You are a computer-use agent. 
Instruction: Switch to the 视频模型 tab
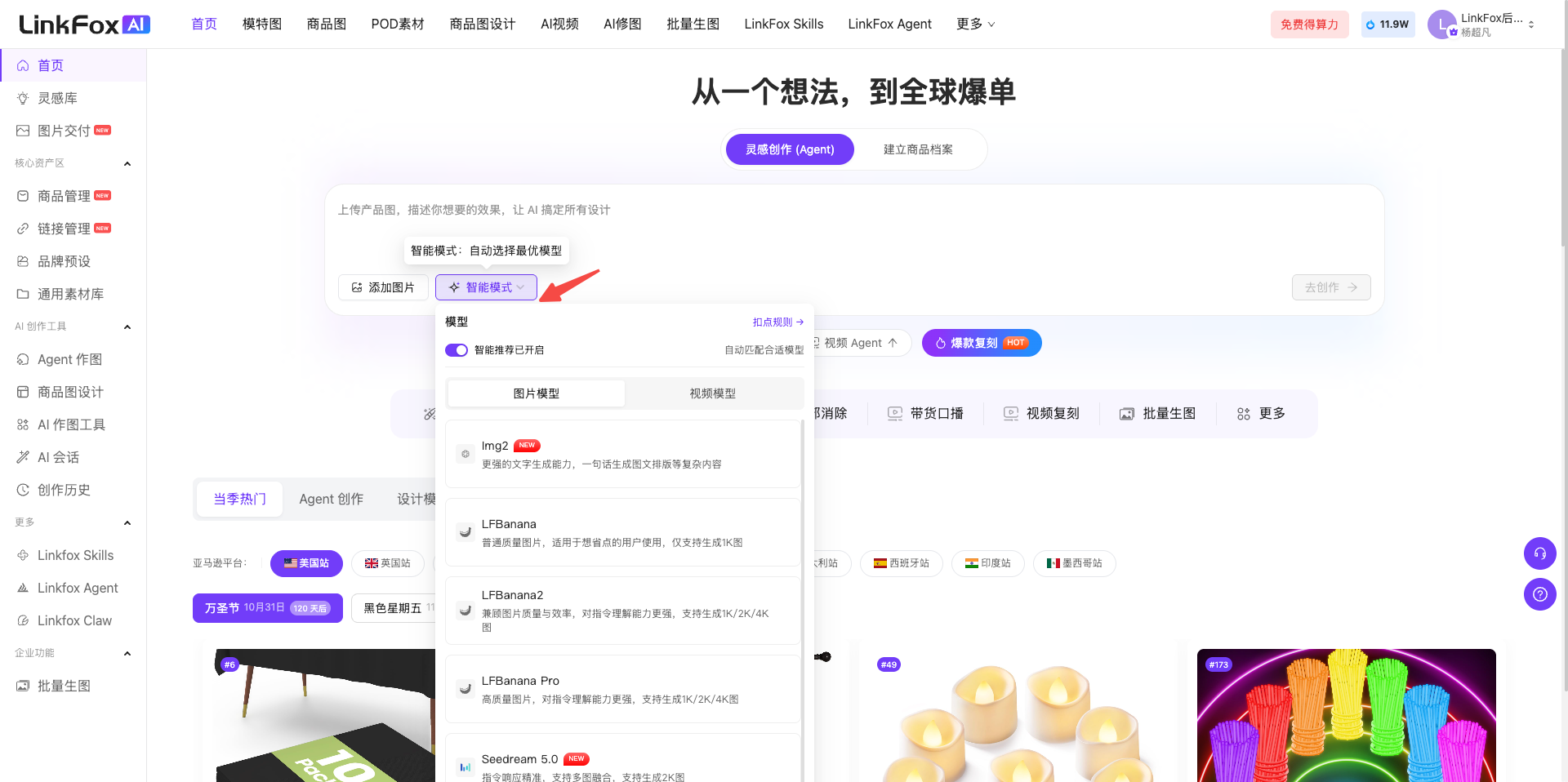click(x=713, y=393)
